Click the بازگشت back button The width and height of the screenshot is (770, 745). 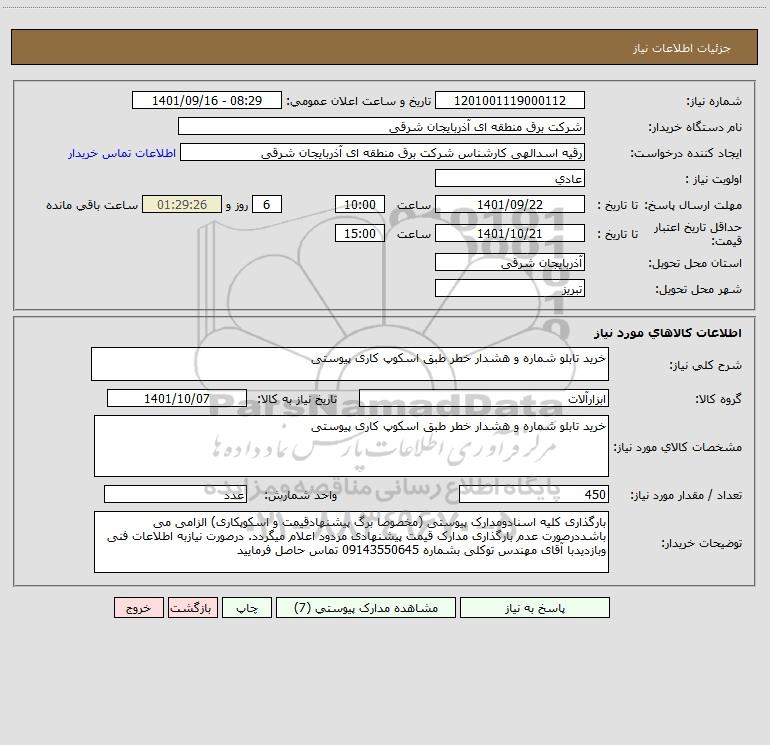click(x=192, y=608)
